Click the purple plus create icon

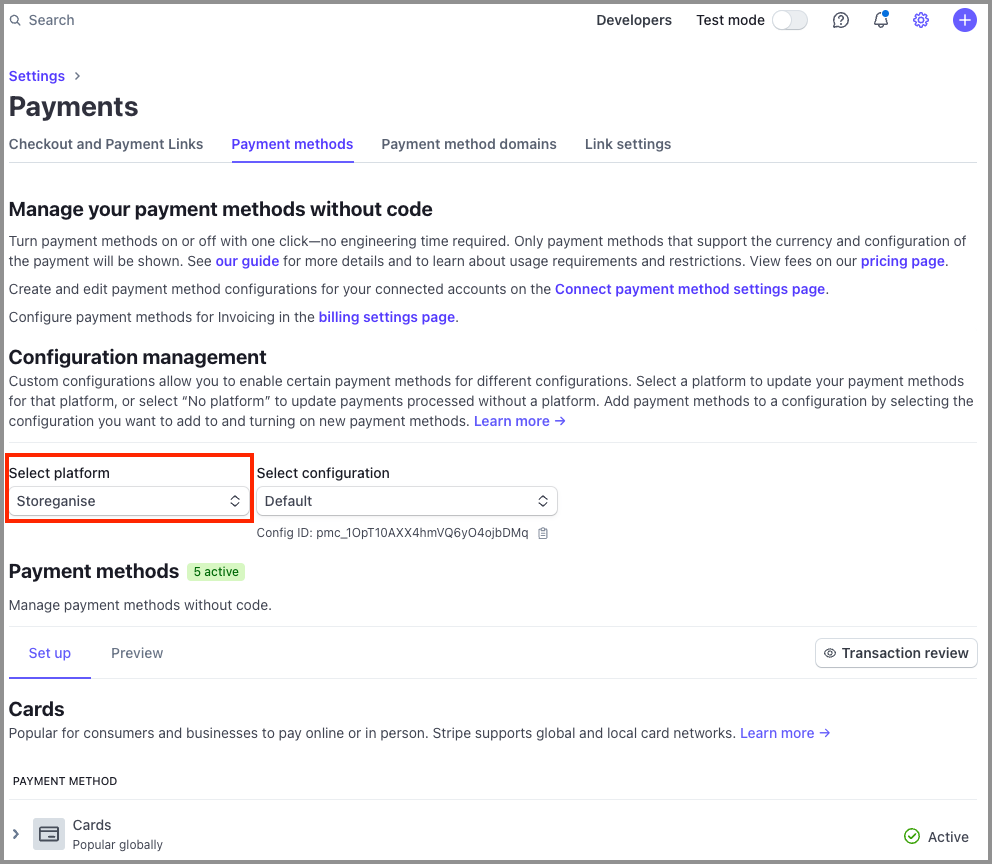964,20
